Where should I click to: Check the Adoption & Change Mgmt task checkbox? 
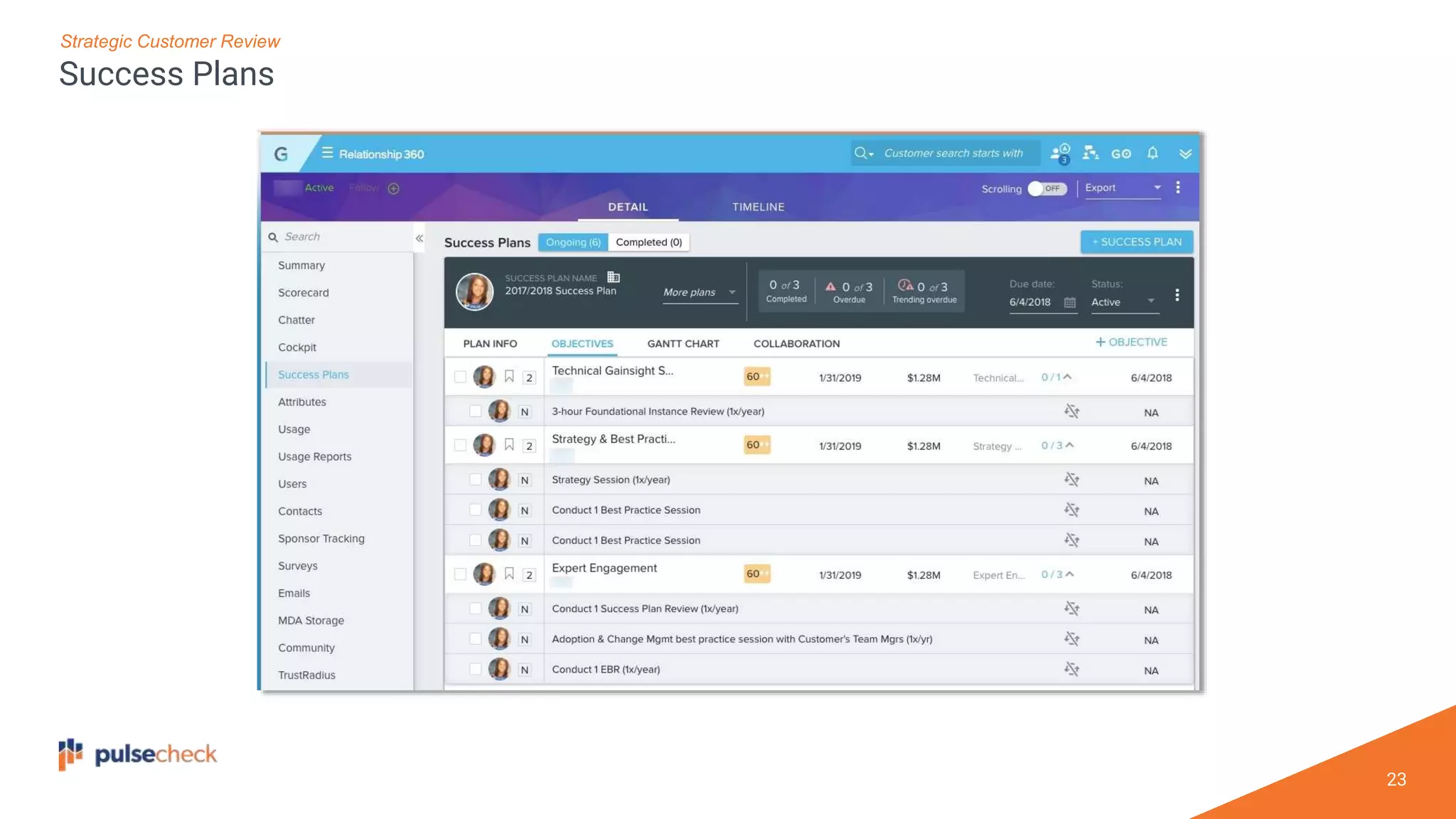point(476,638)
